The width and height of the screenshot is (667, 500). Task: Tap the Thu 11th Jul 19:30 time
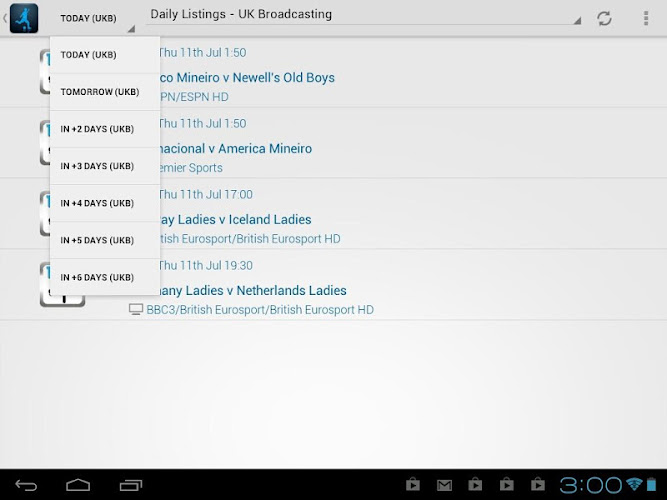(206, 266)
